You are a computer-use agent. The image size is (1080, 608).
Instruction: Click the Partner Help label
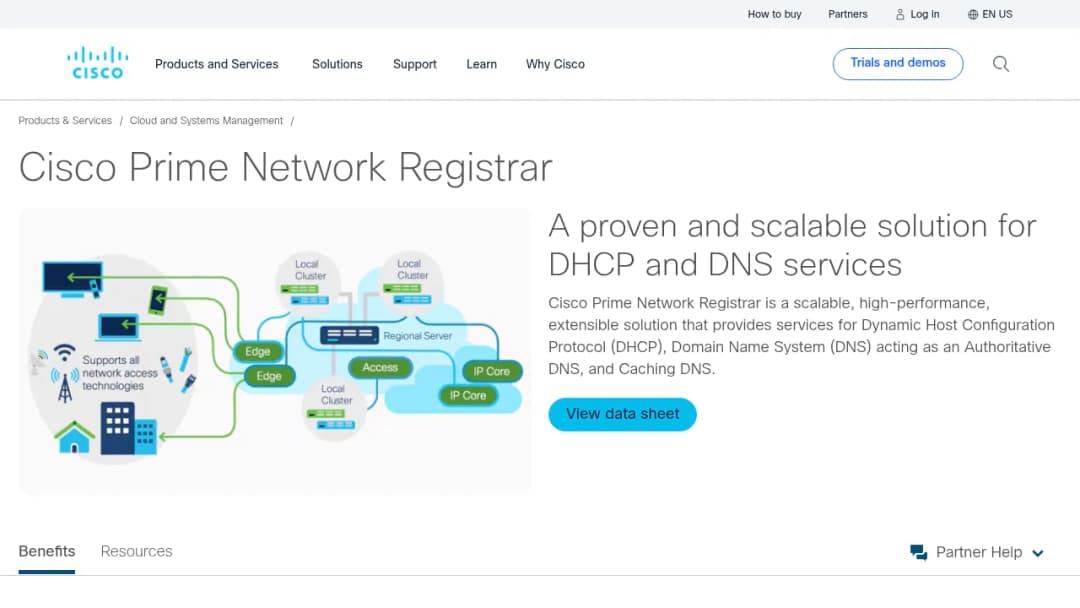[979, 552]
